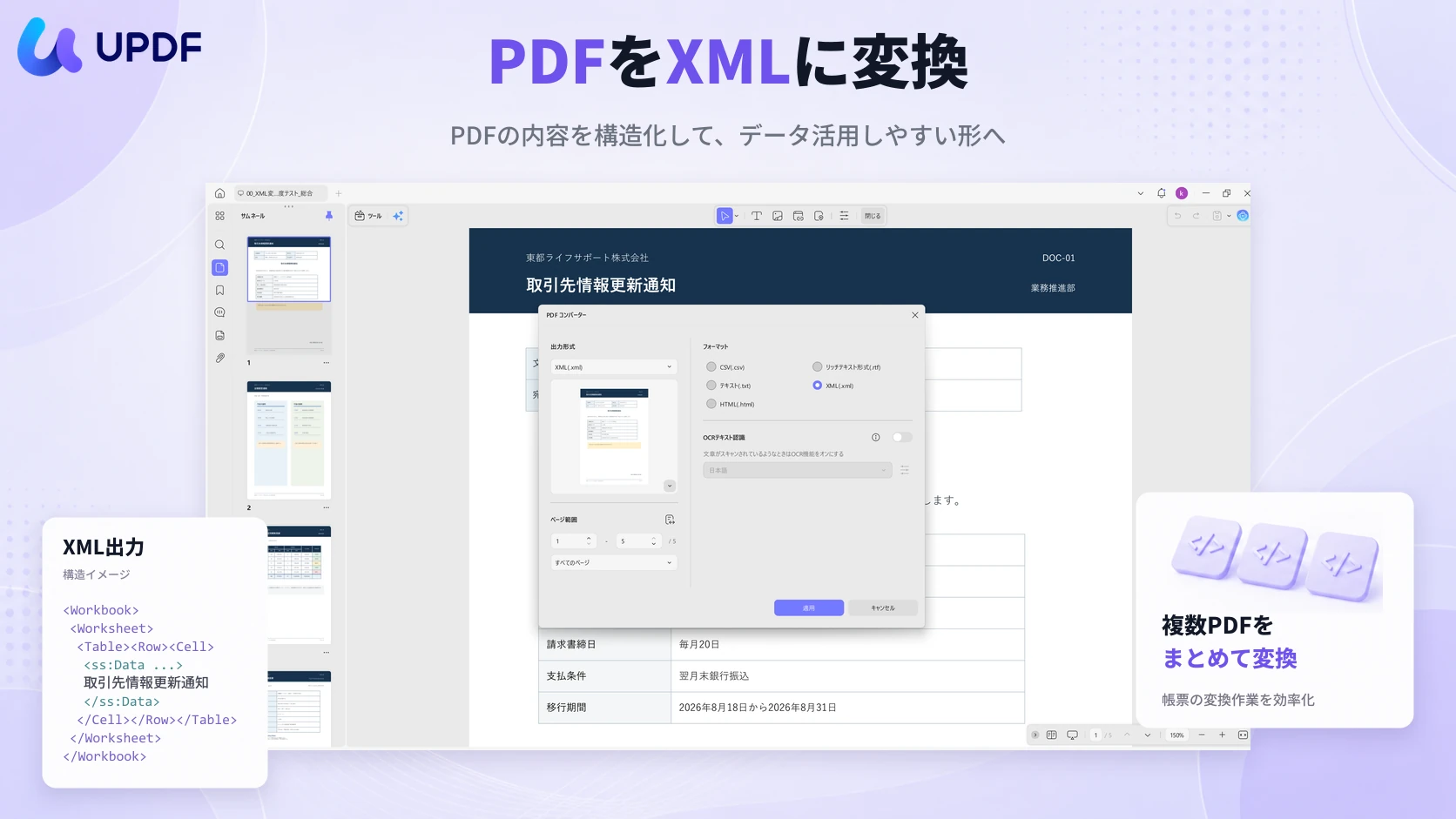Go to next page chevron in bottom bar
Image resolution: width=1456 pixels, height=819 pixels.
(1148, 735)
